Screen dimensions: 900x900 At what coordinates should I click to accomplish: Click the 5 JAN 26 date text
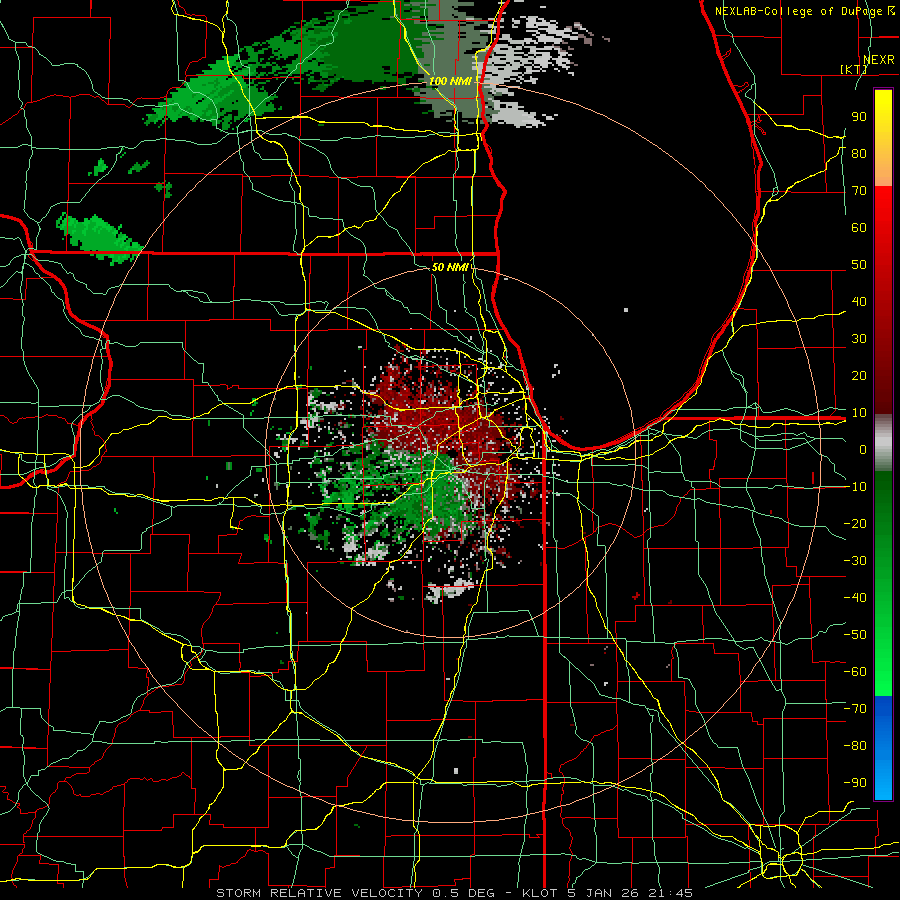coord(603,893)
